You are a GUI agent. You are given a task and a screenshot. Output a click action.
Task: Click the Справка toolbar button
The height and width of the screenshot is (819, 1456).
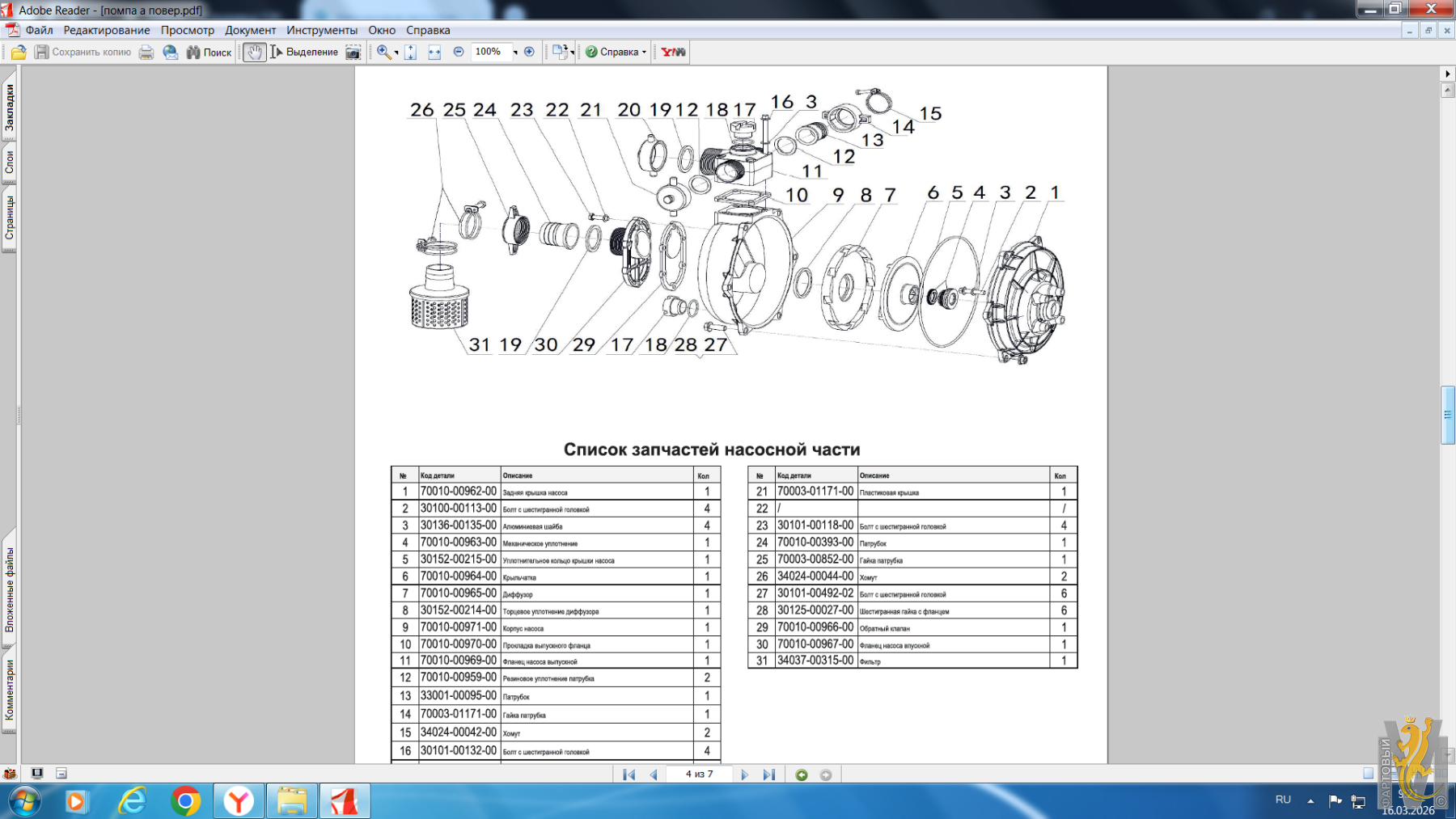(612, 52)
